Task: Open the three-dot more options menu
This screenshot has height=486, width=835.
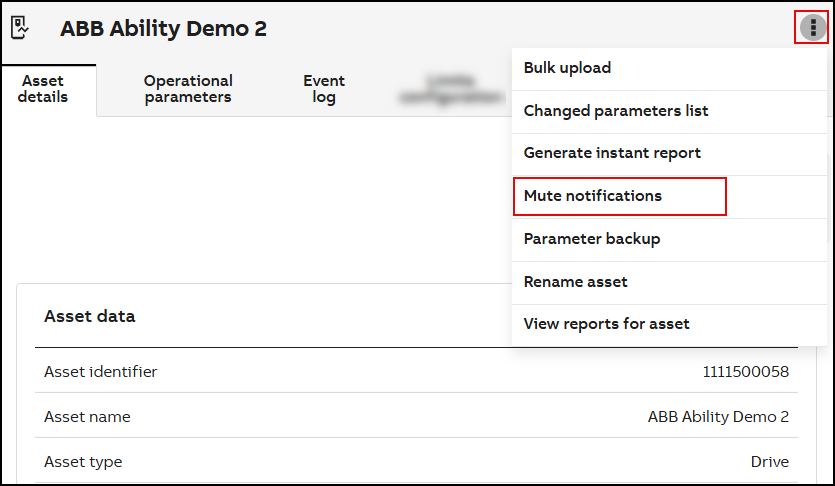Action: (812, 28)
